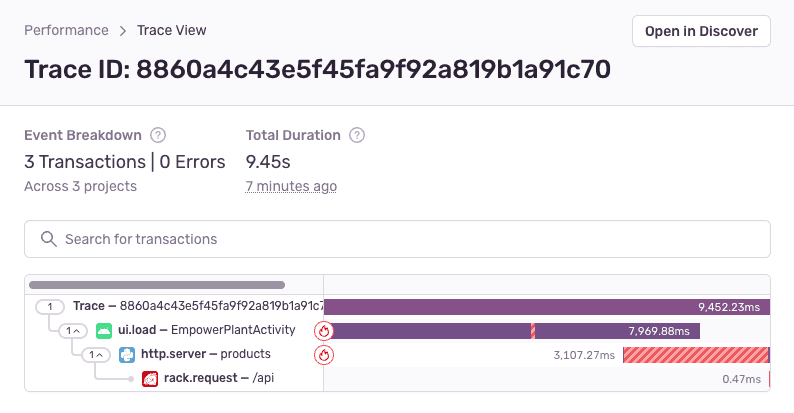Click the help icon next to Total Duration
The width and height of the screenshot is (794, 413).
click(x=357, y=135)
